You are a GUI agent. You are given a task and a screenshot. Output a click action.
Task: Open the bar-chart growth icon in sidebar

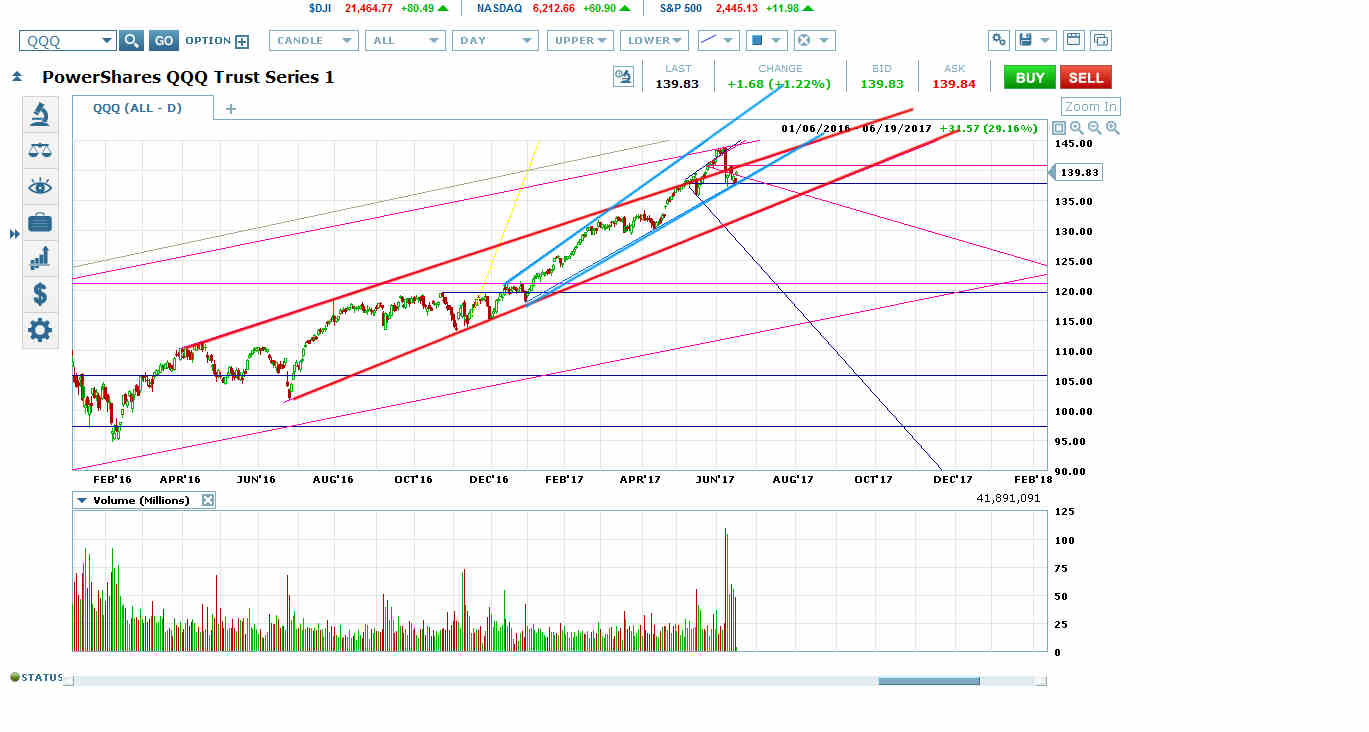[40, 258]
